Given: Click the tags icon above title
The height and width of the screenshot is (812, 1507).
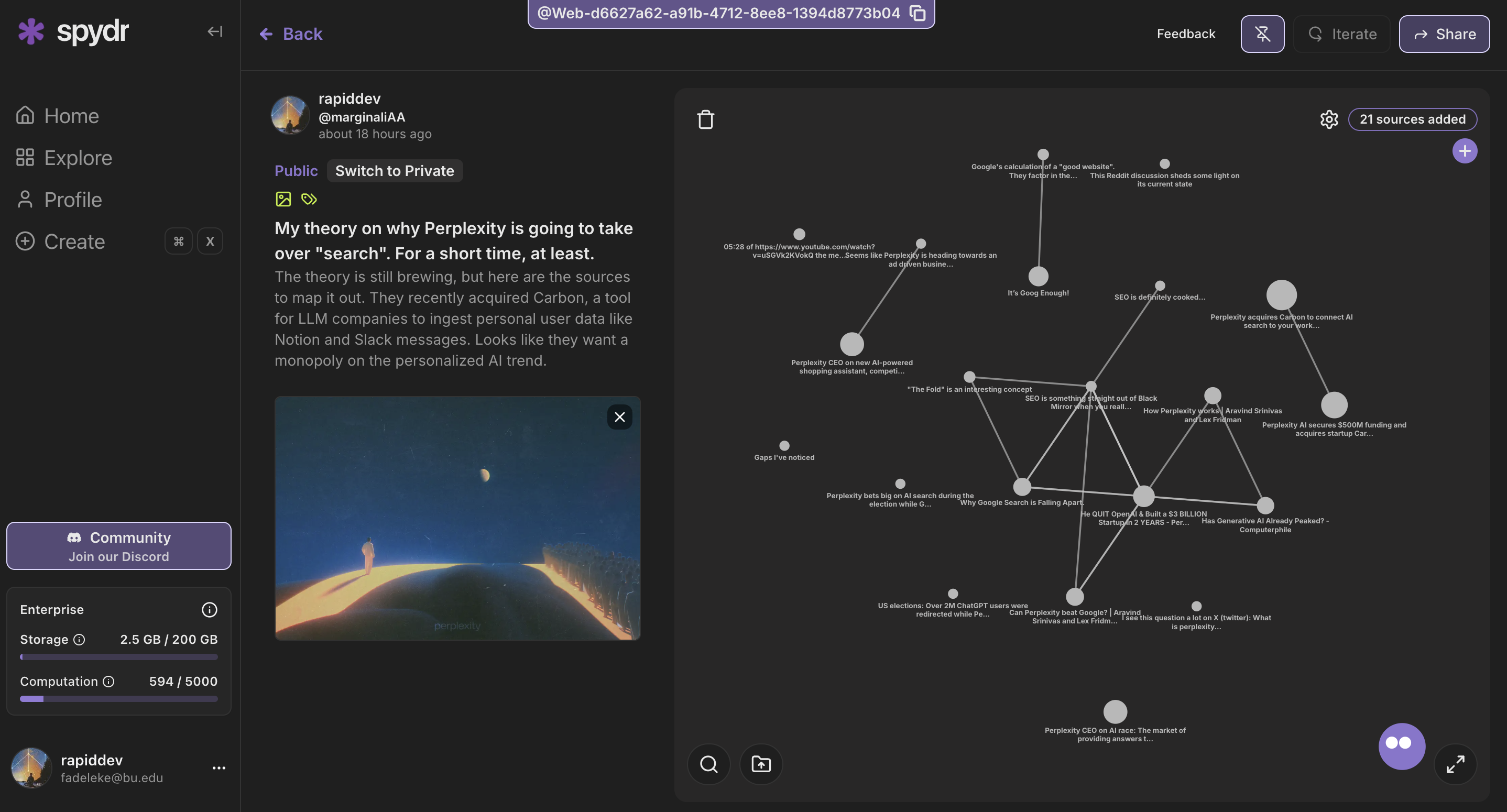Looking at the screenshot, I should 309,200.
